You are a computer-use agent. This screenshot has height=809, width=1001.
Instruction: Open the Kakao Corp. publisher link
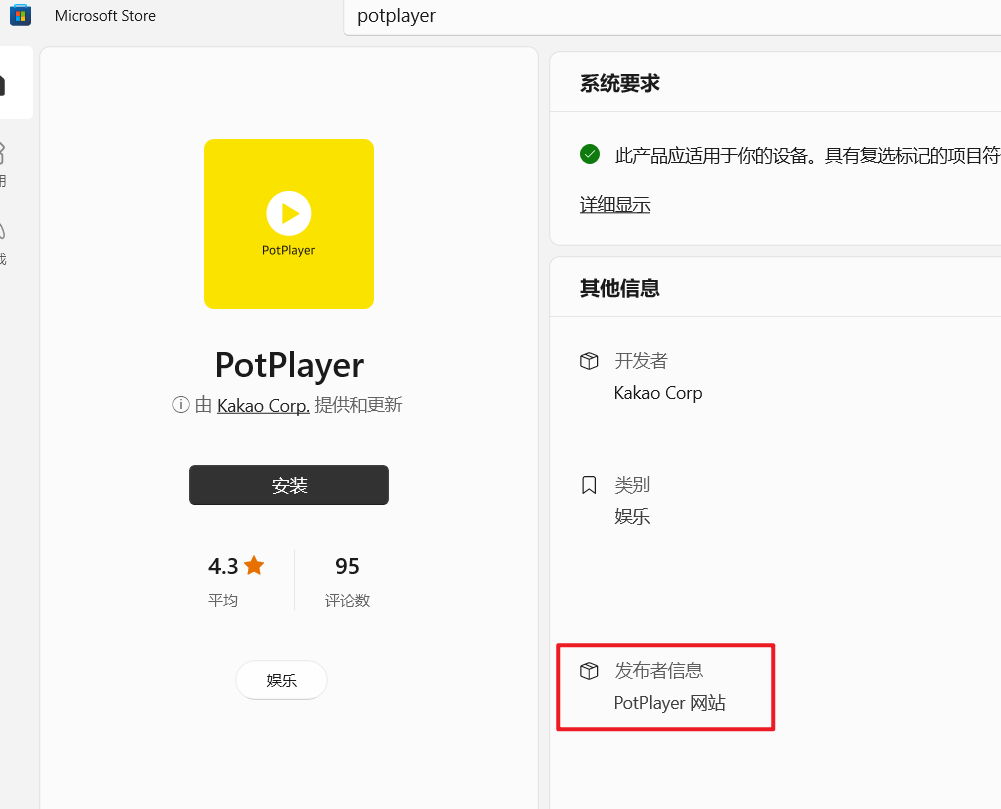click(x=263, y=405)
